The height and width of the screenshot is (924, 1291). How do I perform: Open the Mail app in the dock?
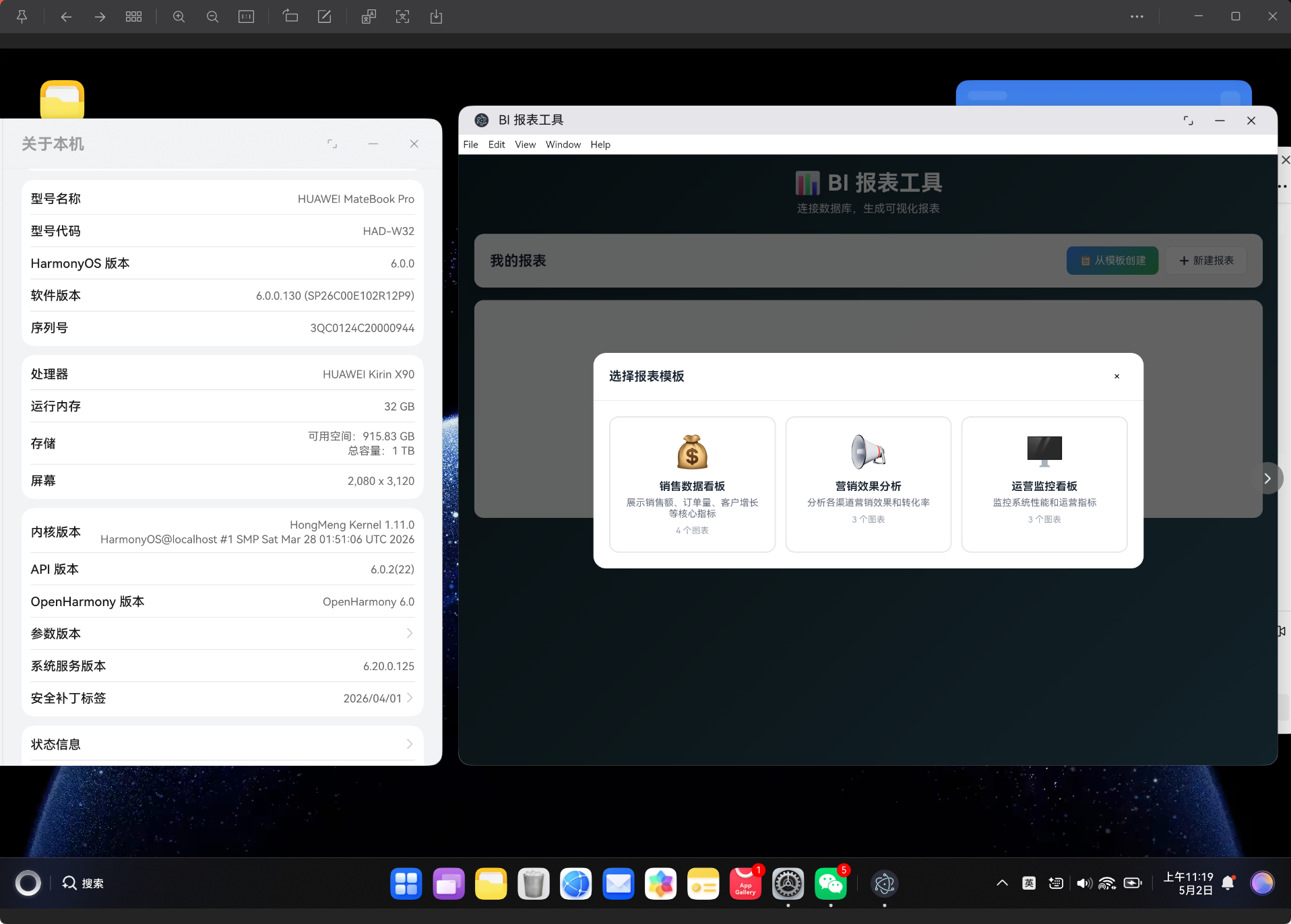point(619,884)
